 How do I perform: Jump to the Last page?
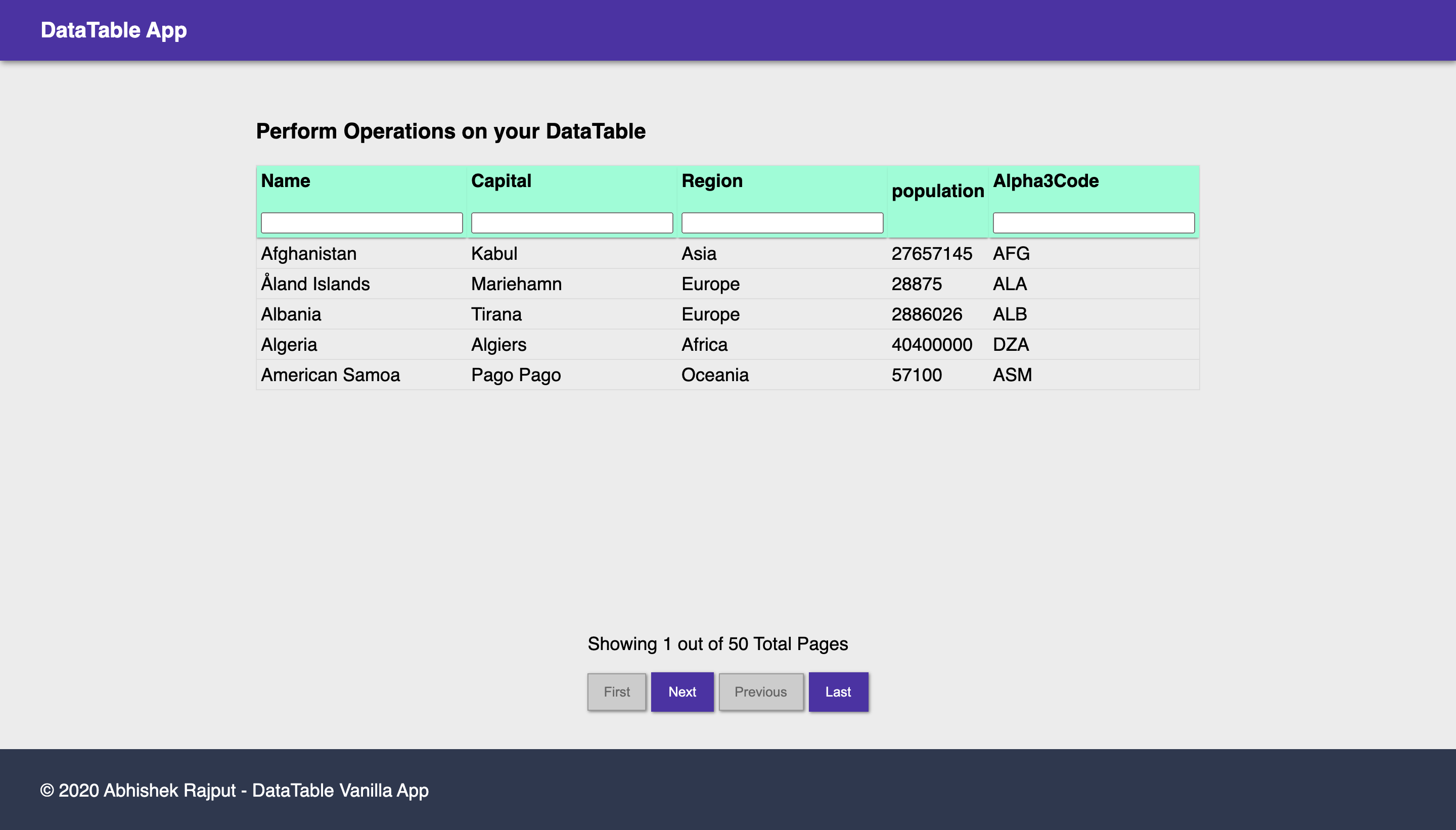838,691
